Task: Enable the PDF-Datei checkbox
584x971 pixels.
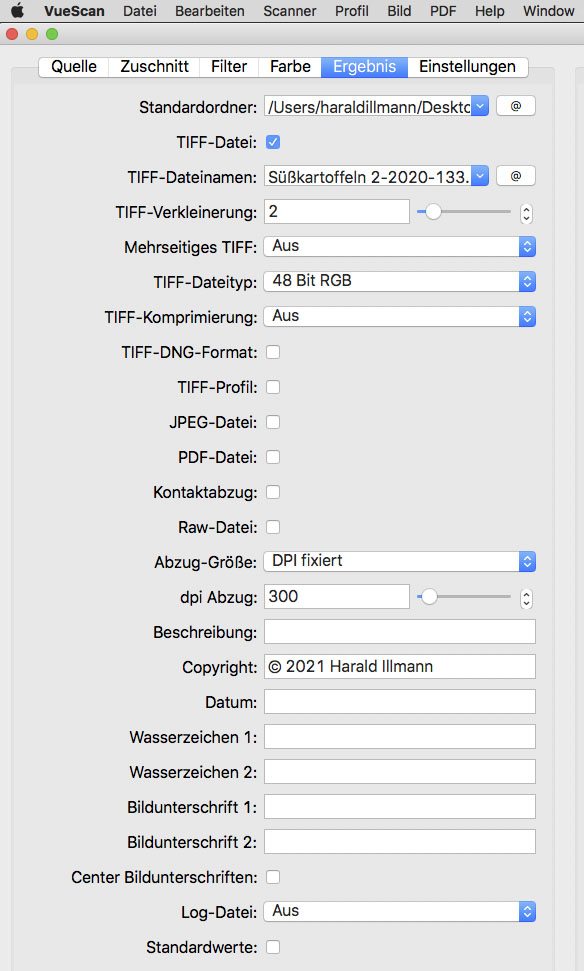Action: (x=273, y=457)
